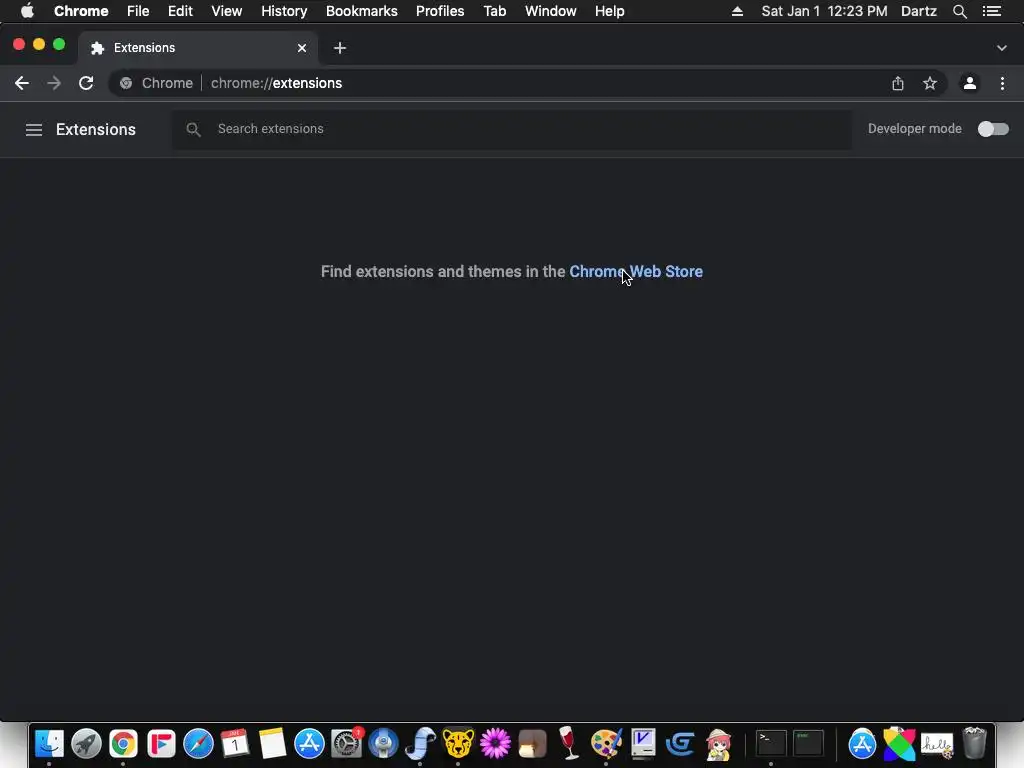Screen dimensions: 1024x768
Task: Select the Extensions tab
Action: pyautogui.click(x=198, y=48)
